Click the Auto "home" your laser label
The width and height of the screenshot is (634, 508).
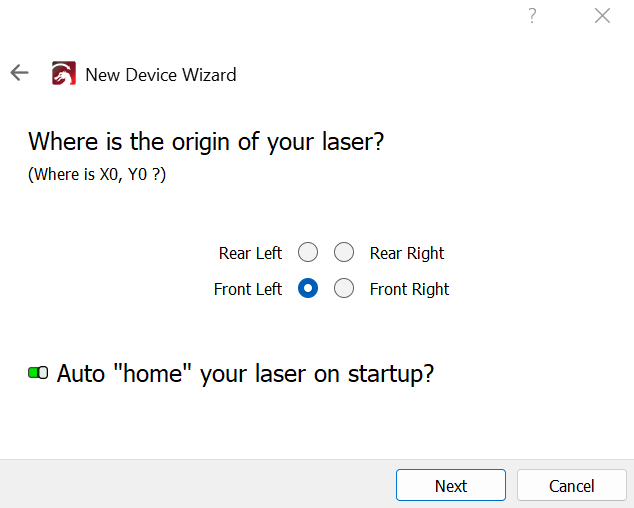[245, 374]
